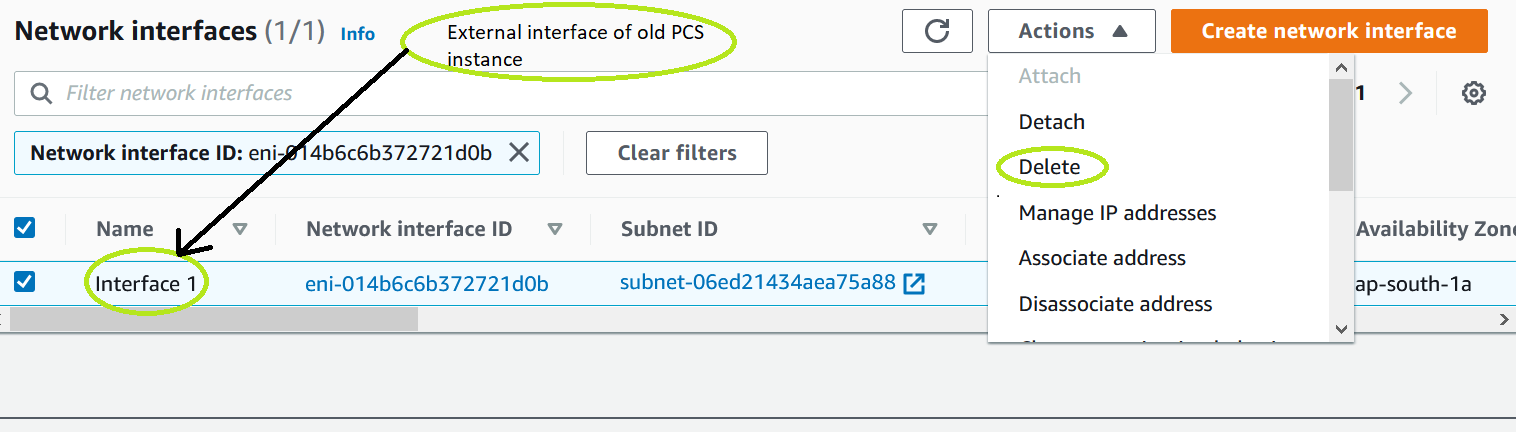Screen dimensions: 1516x432
Task: Toggle the select-all header checkbox
Action: pyautogui.click(x=25, y=228)
